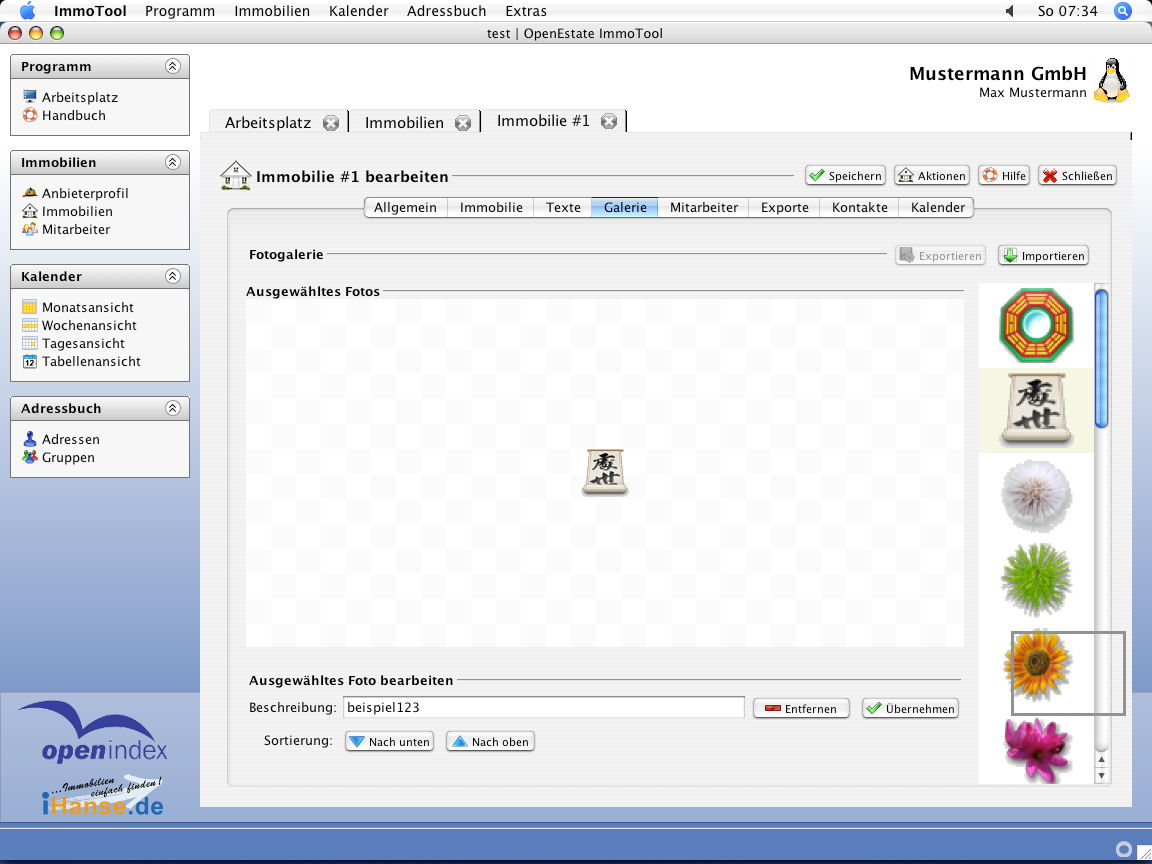Click the Importieren button
The width and height of the screenshot is (1152, 864).
(1043, 256)
